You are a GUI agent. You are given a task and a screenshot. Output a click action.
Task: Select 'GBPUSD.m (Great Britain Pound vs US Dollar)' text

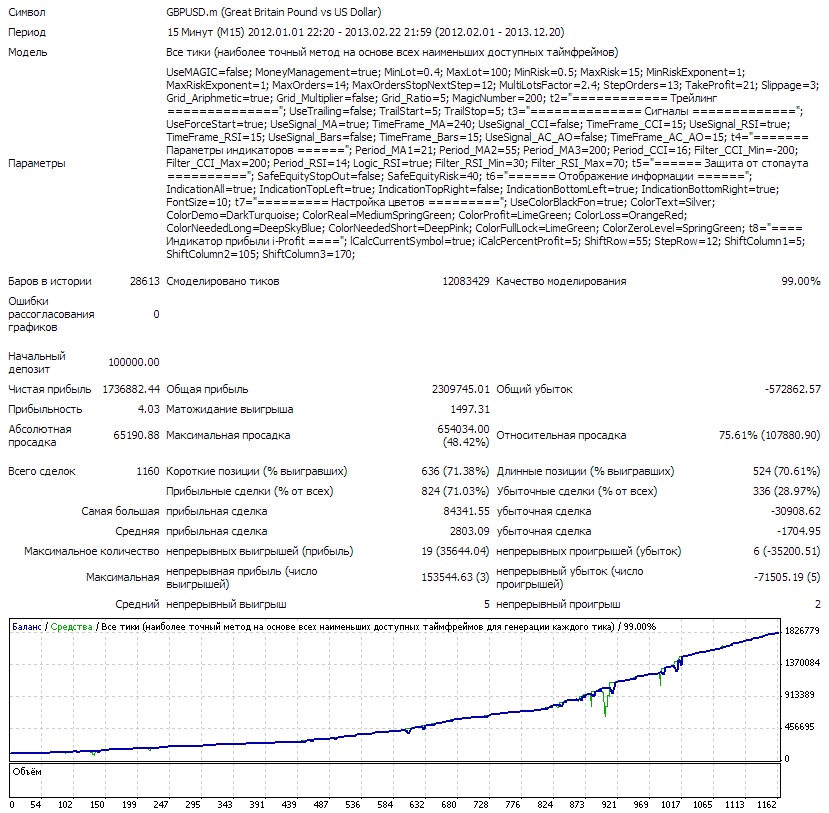pyautogui.click(x=273, y=12)
